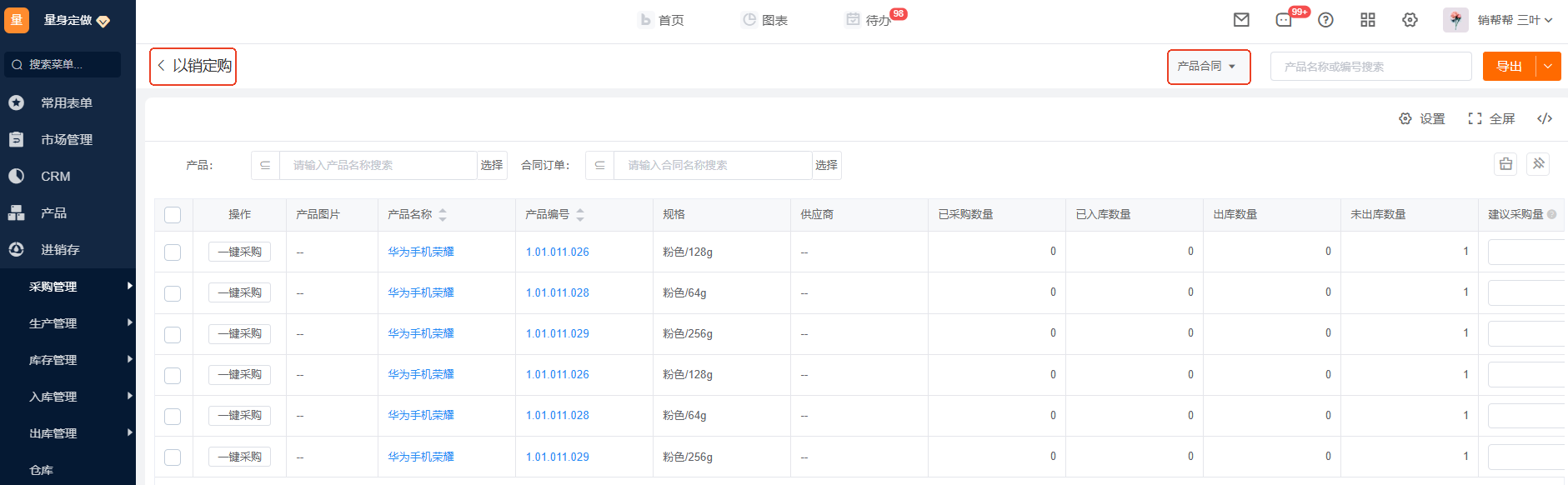Click the 请输入产品名称搜索 input
This screenshot has height=485, width=1568.
(378, 165)
